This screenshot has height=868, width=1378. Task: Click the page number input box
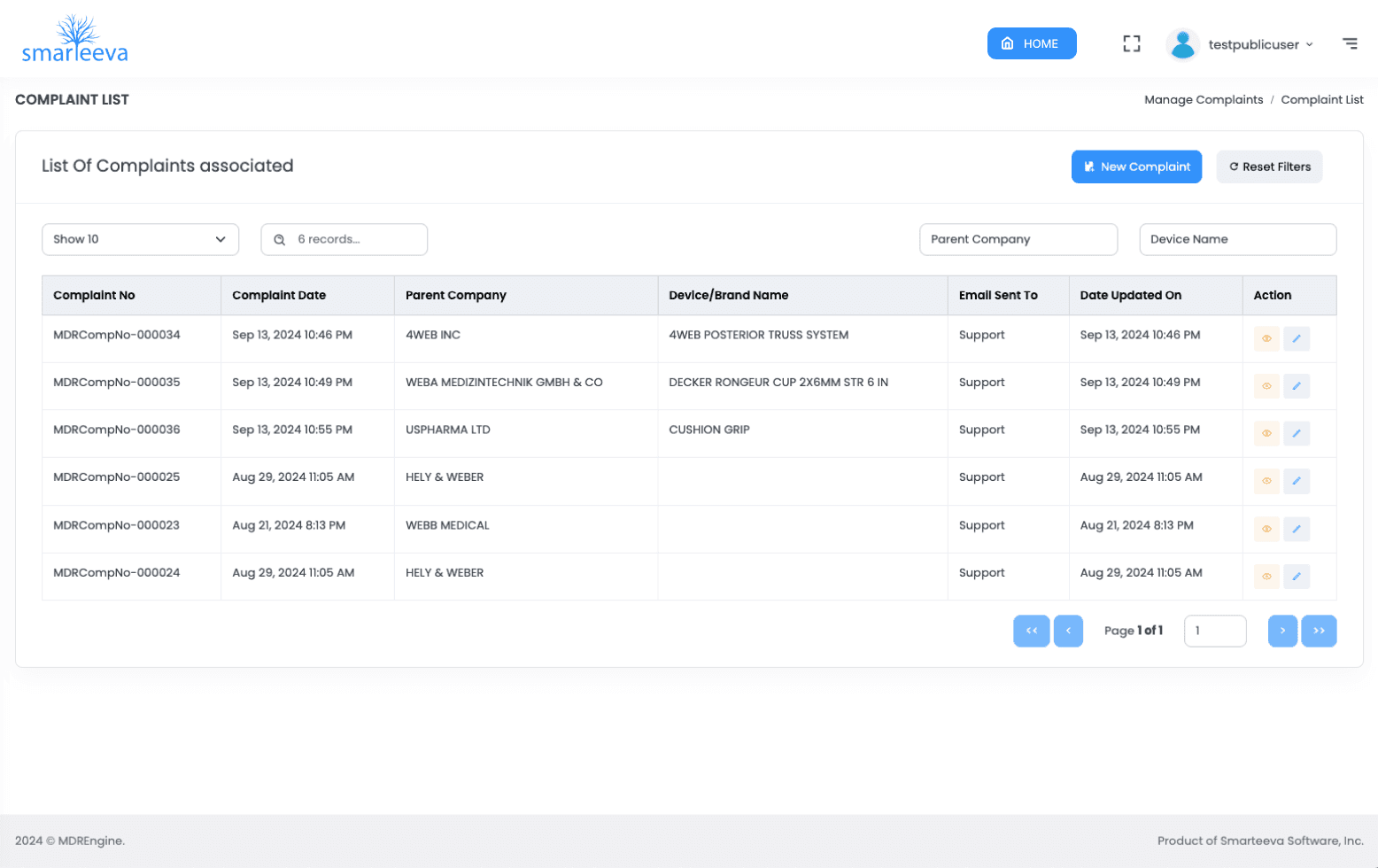tap(1215, 631)
